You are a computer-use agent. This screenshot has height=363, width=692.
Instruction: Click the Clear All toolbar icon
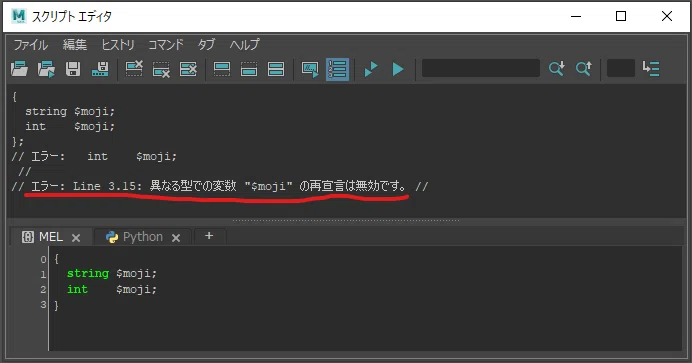coord(188,69)
